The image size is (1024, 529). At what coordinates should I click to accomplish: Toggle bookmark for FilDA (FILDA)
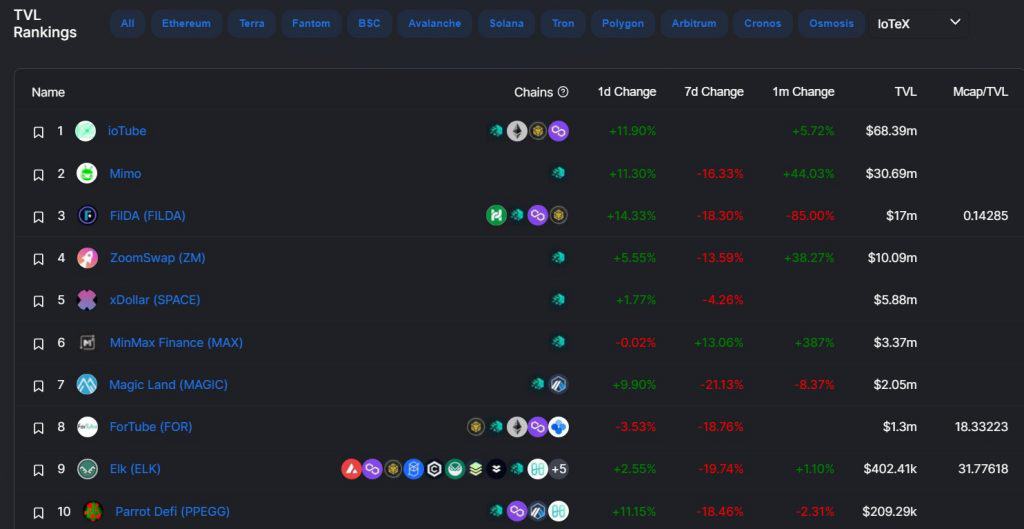tap(39, 217)
